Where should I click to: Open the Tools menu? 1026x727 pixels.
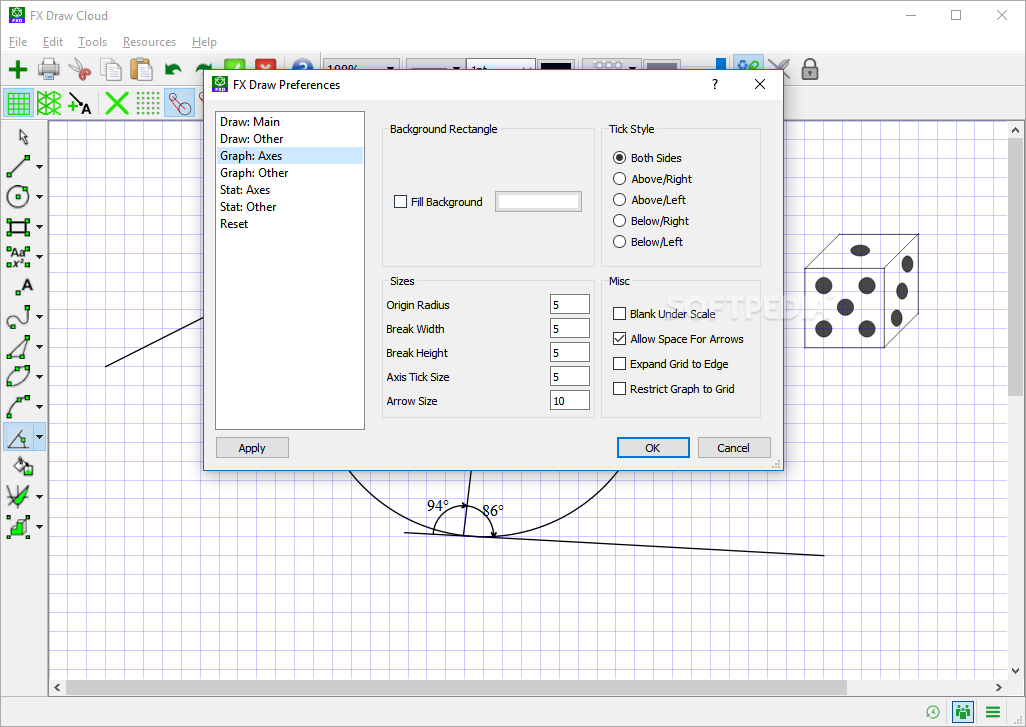(x=92, y=42)
